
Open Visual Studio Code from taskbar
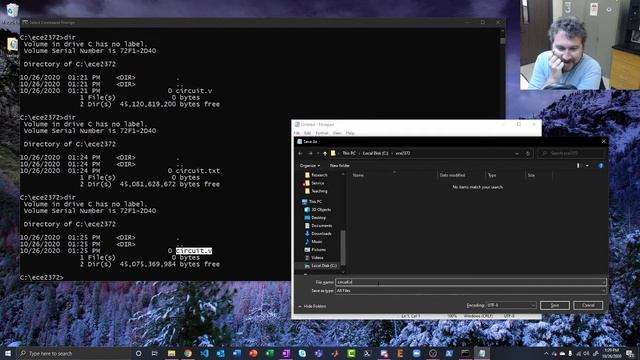point(204,353)
